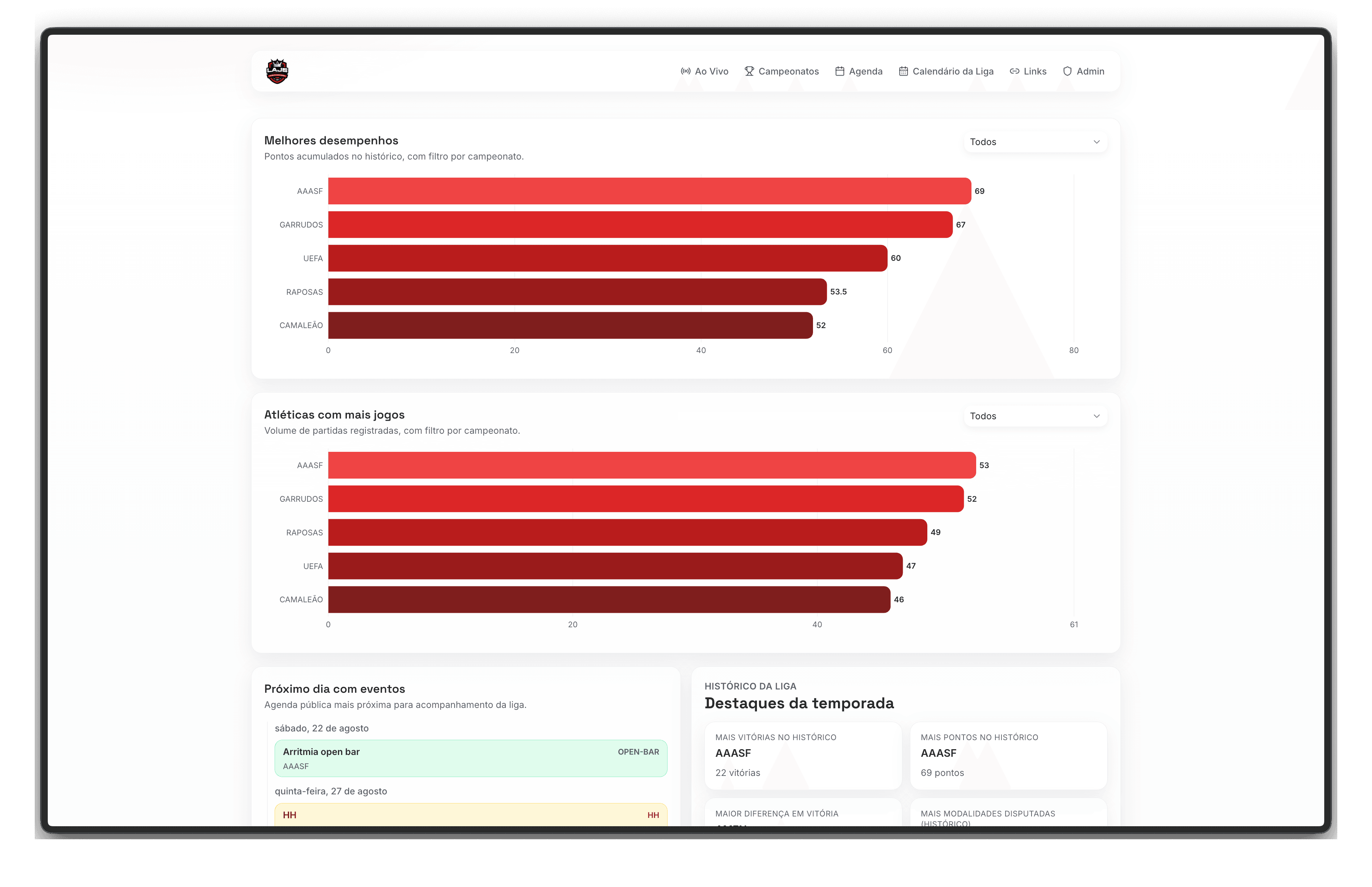
Task: Open Todos filter in Melhores desempenhos
Action: click(1035, 142)
